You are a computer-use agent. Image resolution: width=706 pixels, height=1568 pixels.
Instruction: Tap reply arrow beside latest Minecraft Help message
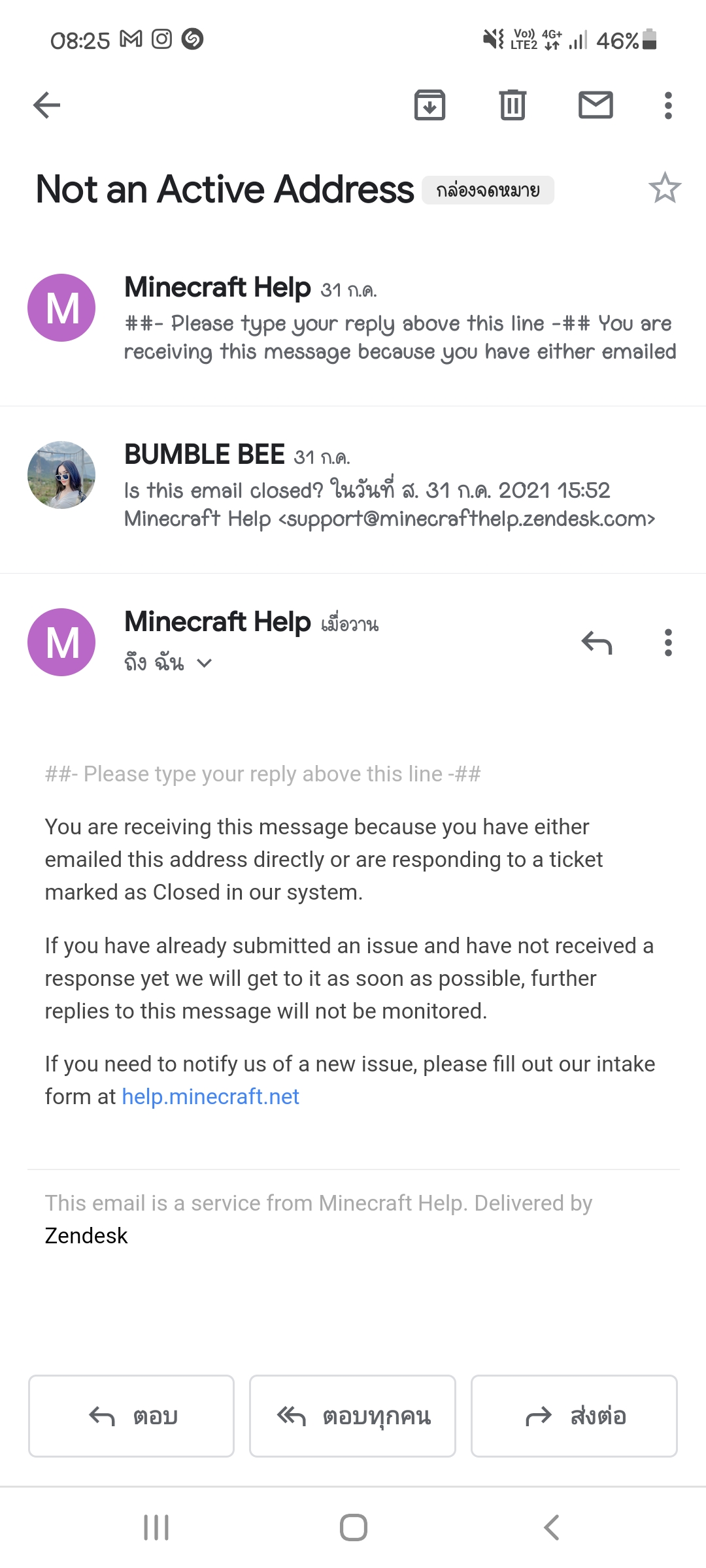(x=596, y=643)
